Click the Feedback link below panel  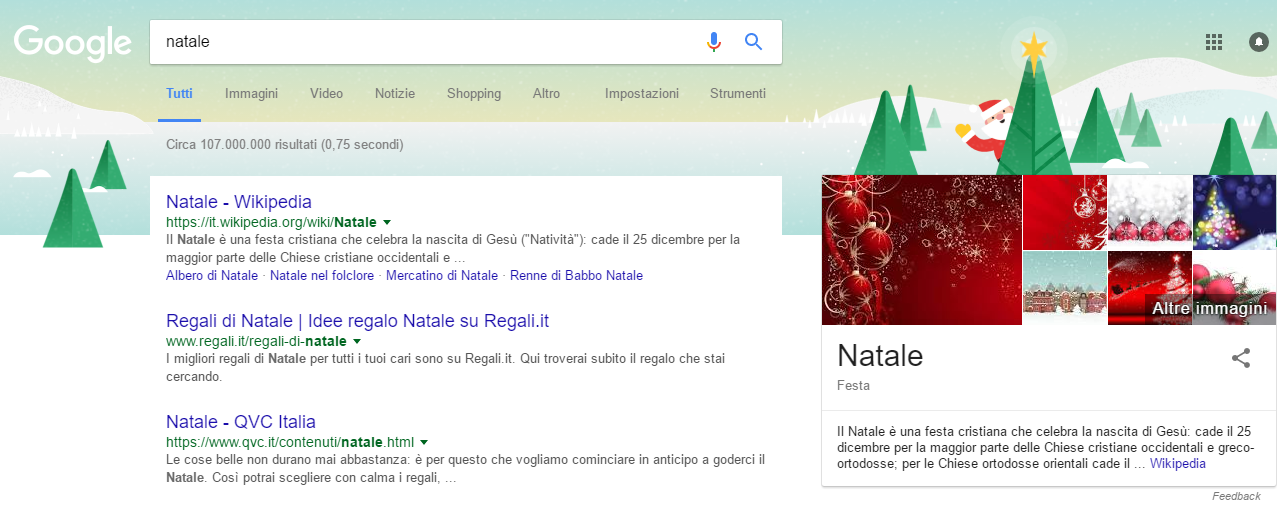1236,496
